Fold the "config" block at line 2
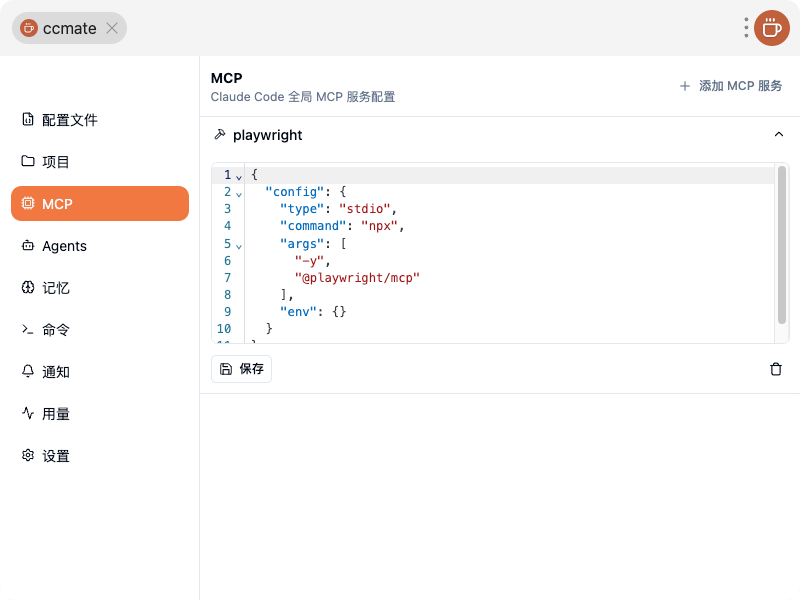The image size is (800, 600). tap(239, 193)
